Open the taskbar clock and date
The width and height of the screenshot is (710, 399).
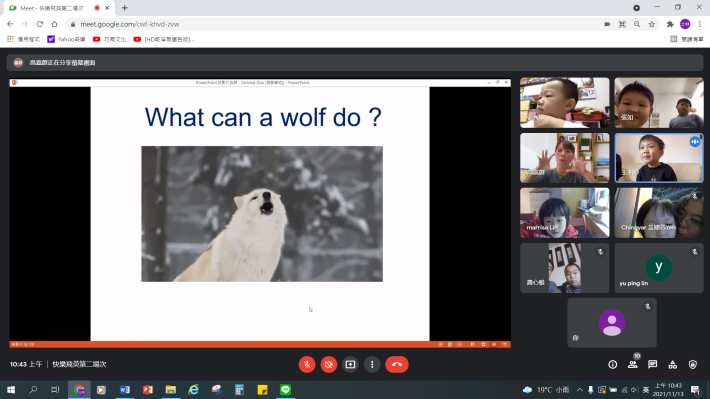669,389
